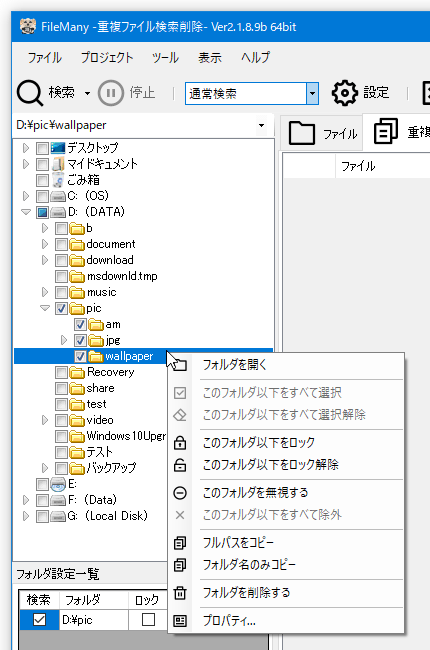This screenshot has width=430, height=650.
Task: Click the open folder icon in context menu
Action: pyautogui.click(x=180, y=365)
